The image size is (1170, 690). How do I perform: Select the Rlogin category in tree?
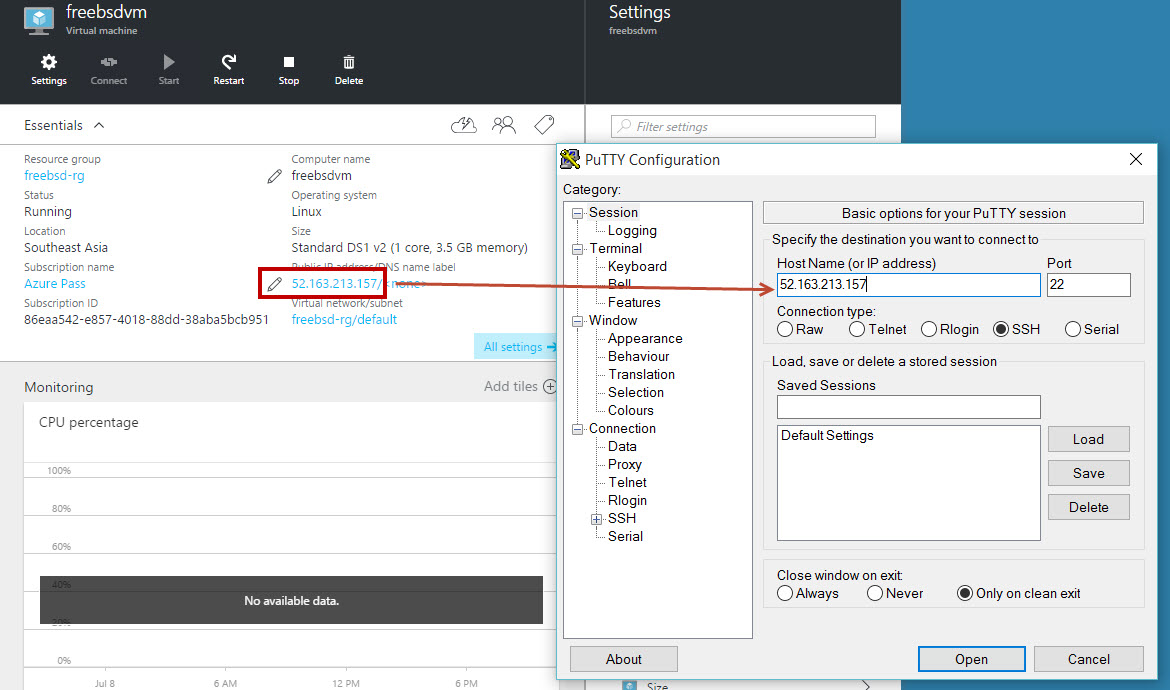[628, 501]
